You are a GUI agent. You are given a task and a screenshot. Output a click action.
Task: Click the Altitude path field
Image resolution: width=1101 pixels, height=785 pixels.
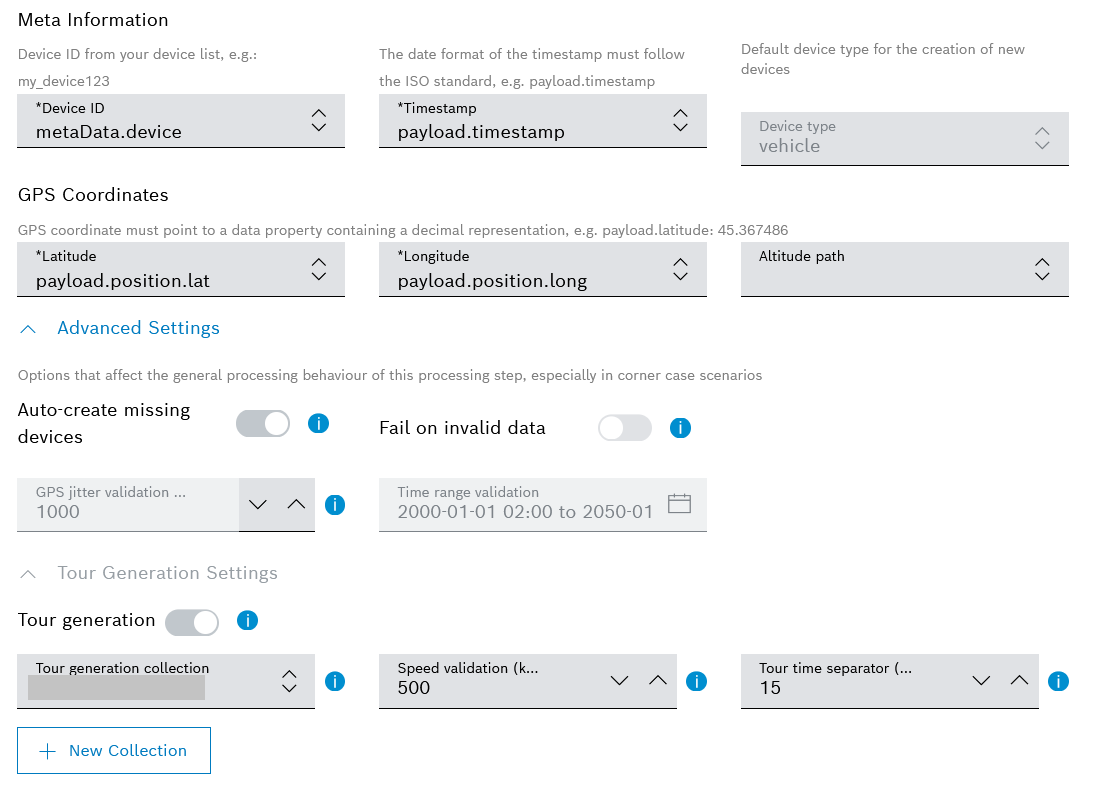890,269
